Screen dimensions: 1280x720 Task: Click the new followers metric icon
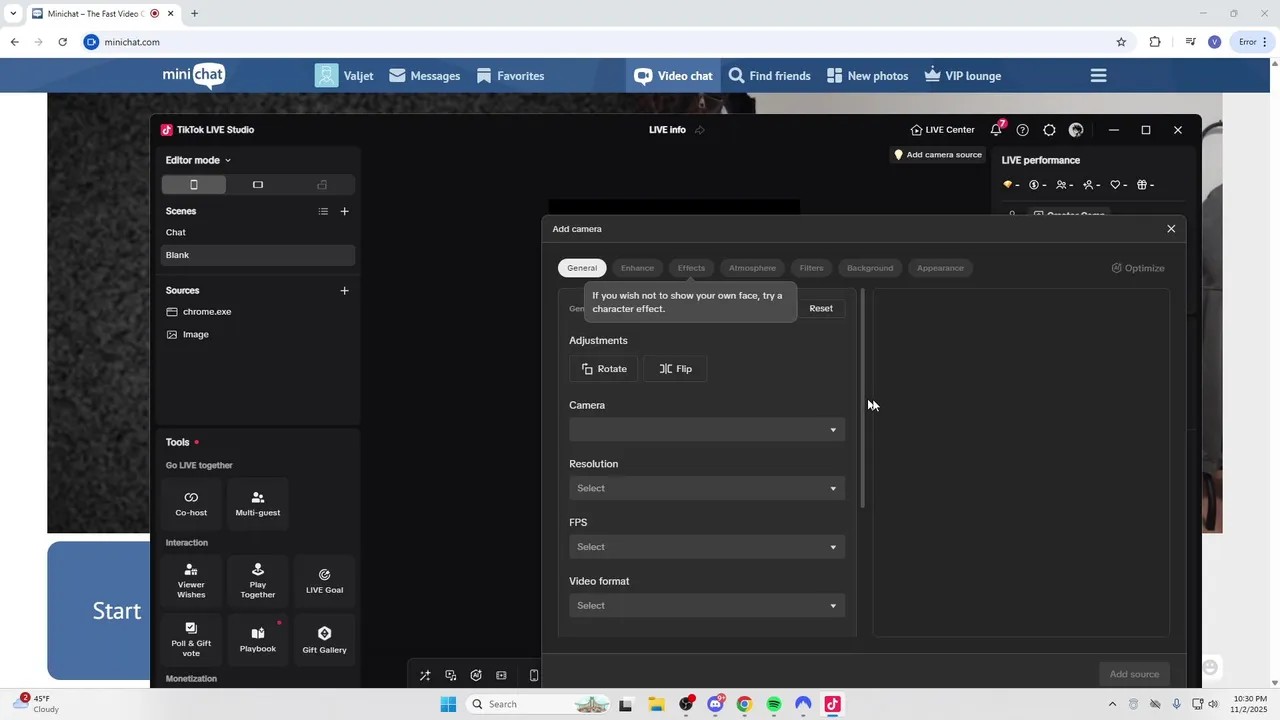pyautogui.click(x=1091, y=185)
